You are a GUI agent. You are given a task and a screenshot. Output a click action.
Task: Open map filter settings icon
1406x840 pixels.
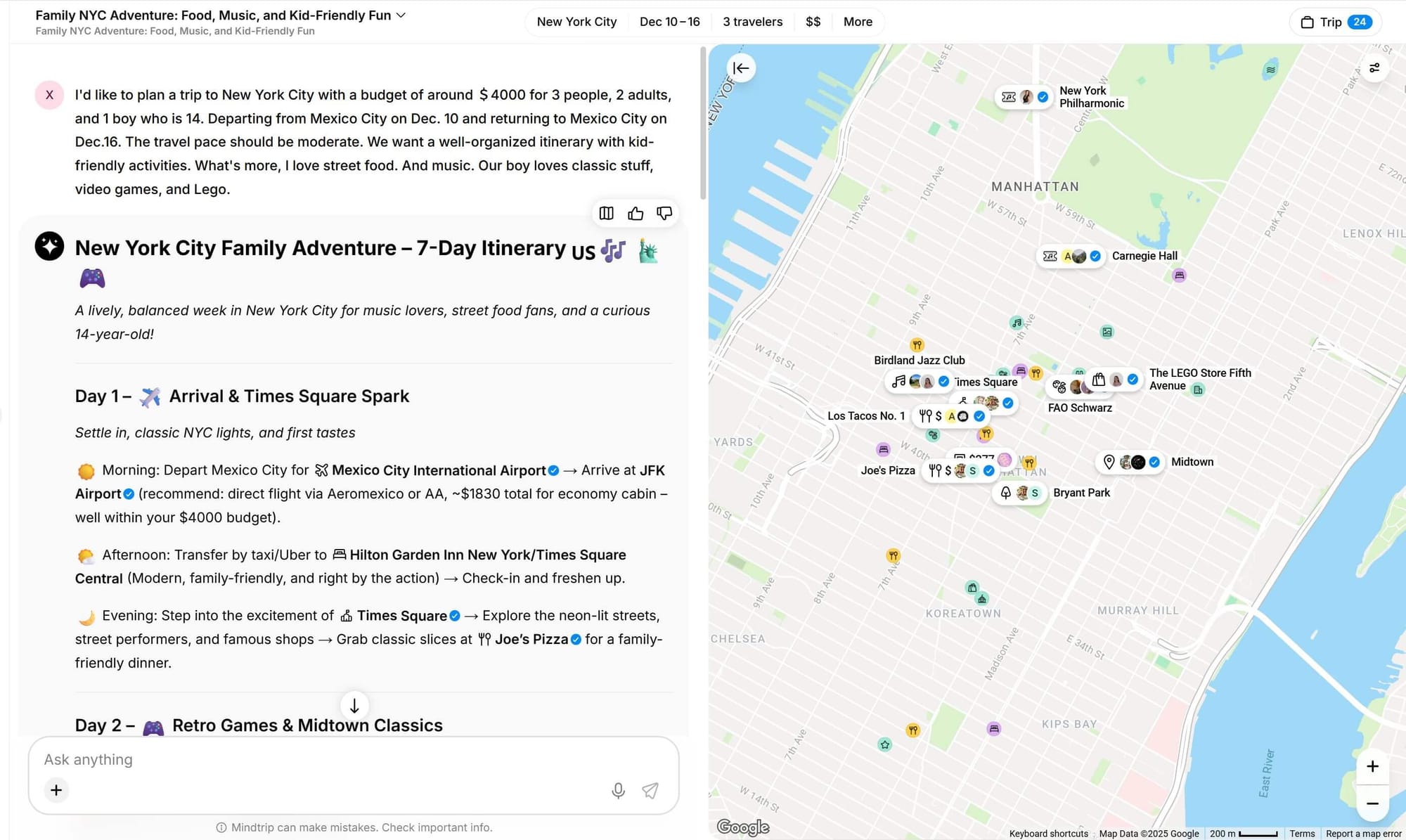(x=1374, y=68)
